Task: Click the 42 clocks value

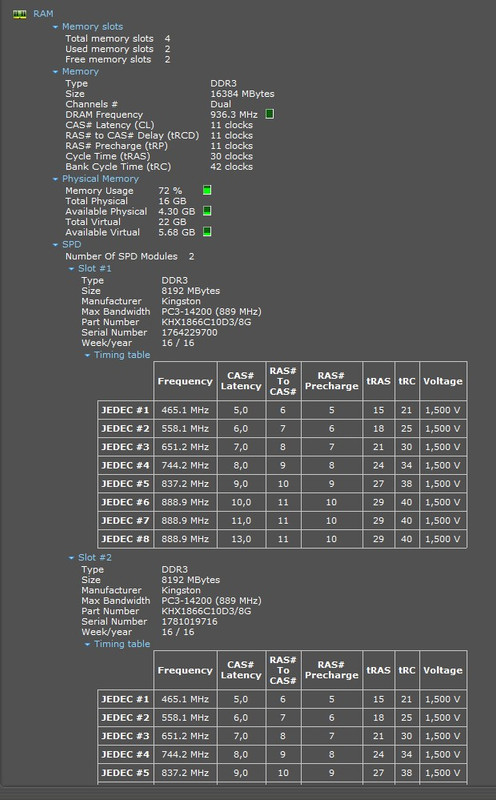Action: [231, 167]
